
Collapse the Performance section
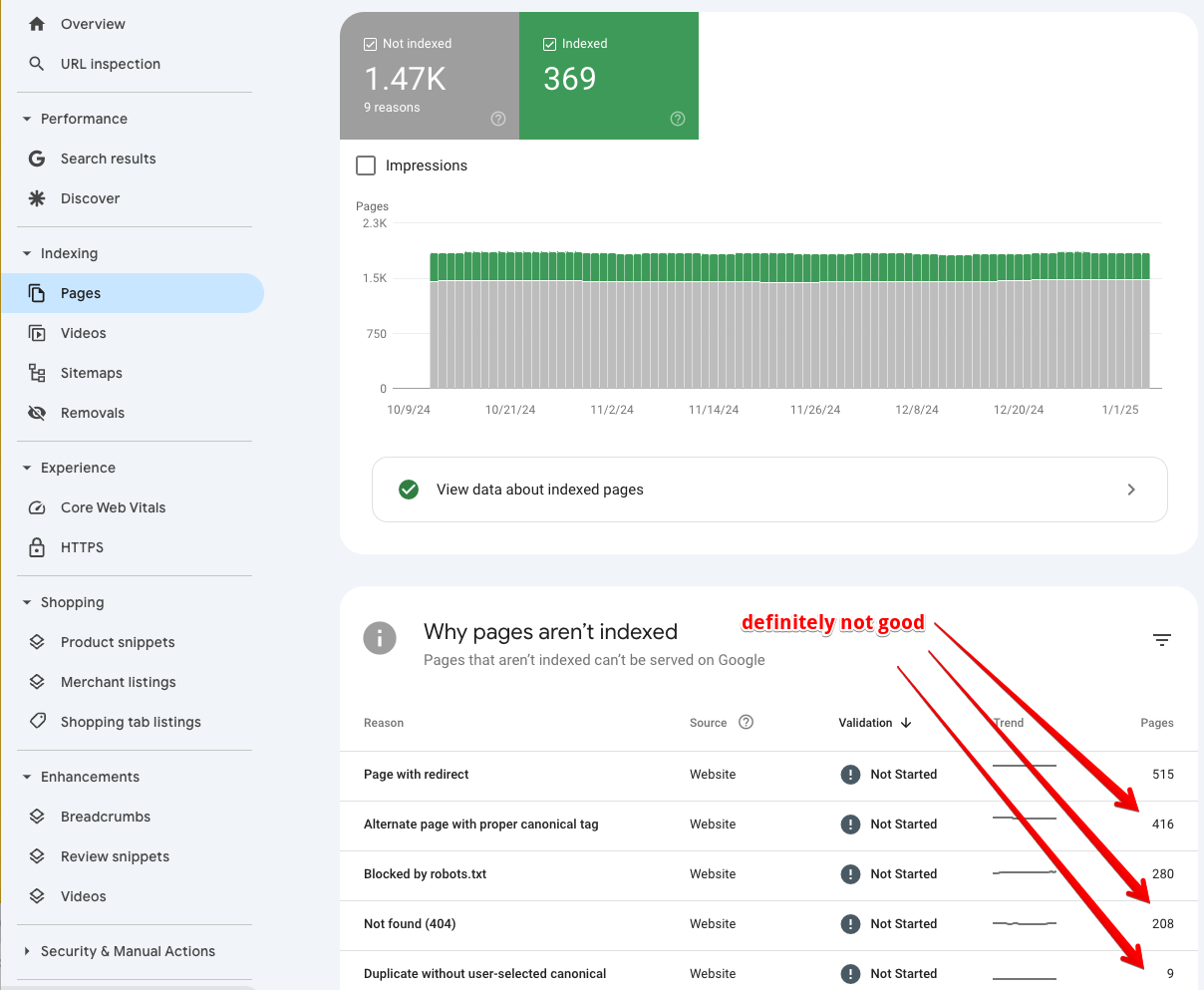[x=27, y=119]
